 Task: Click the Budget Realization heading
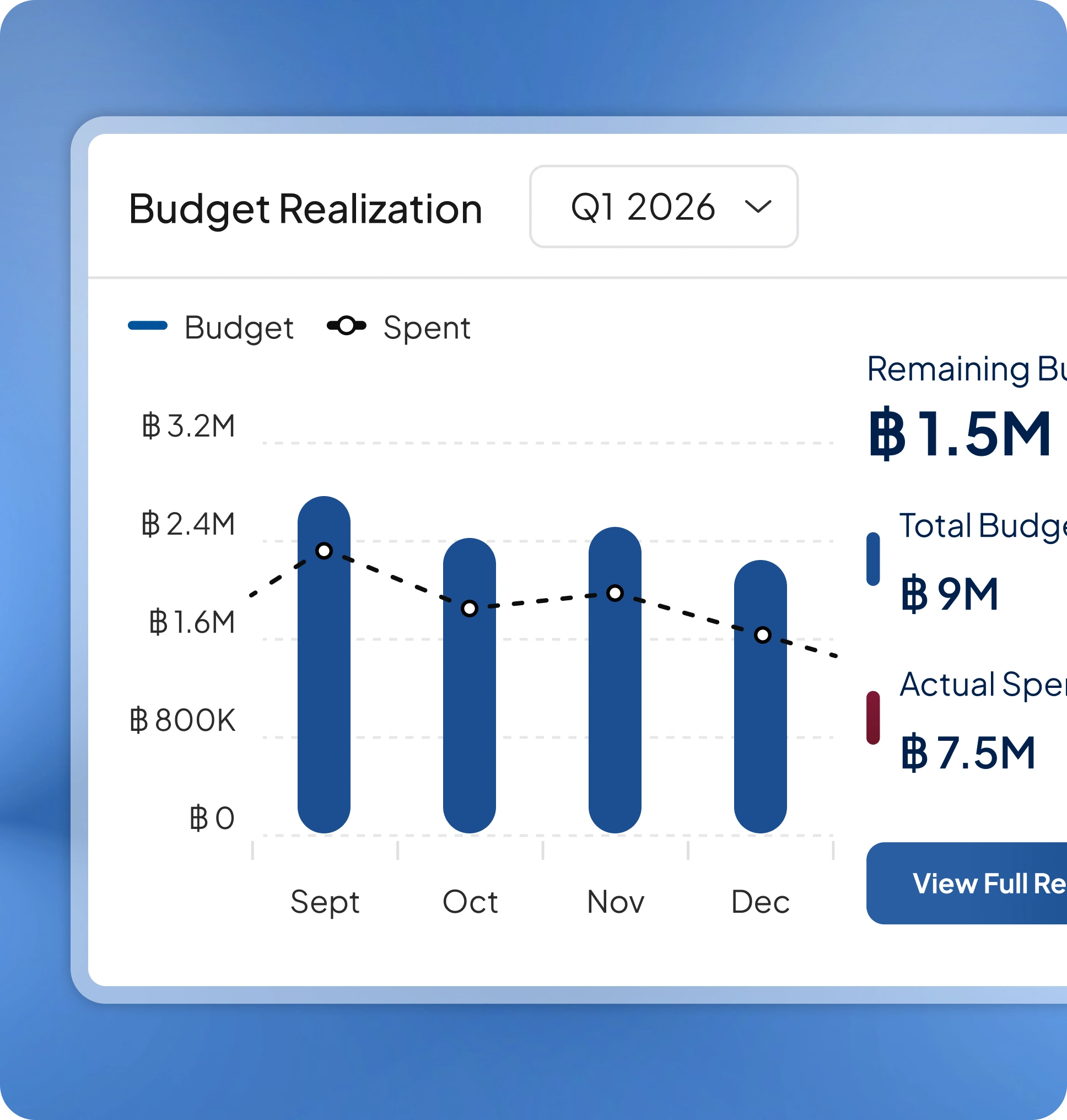pyautogui.click(x=305, y=210)
